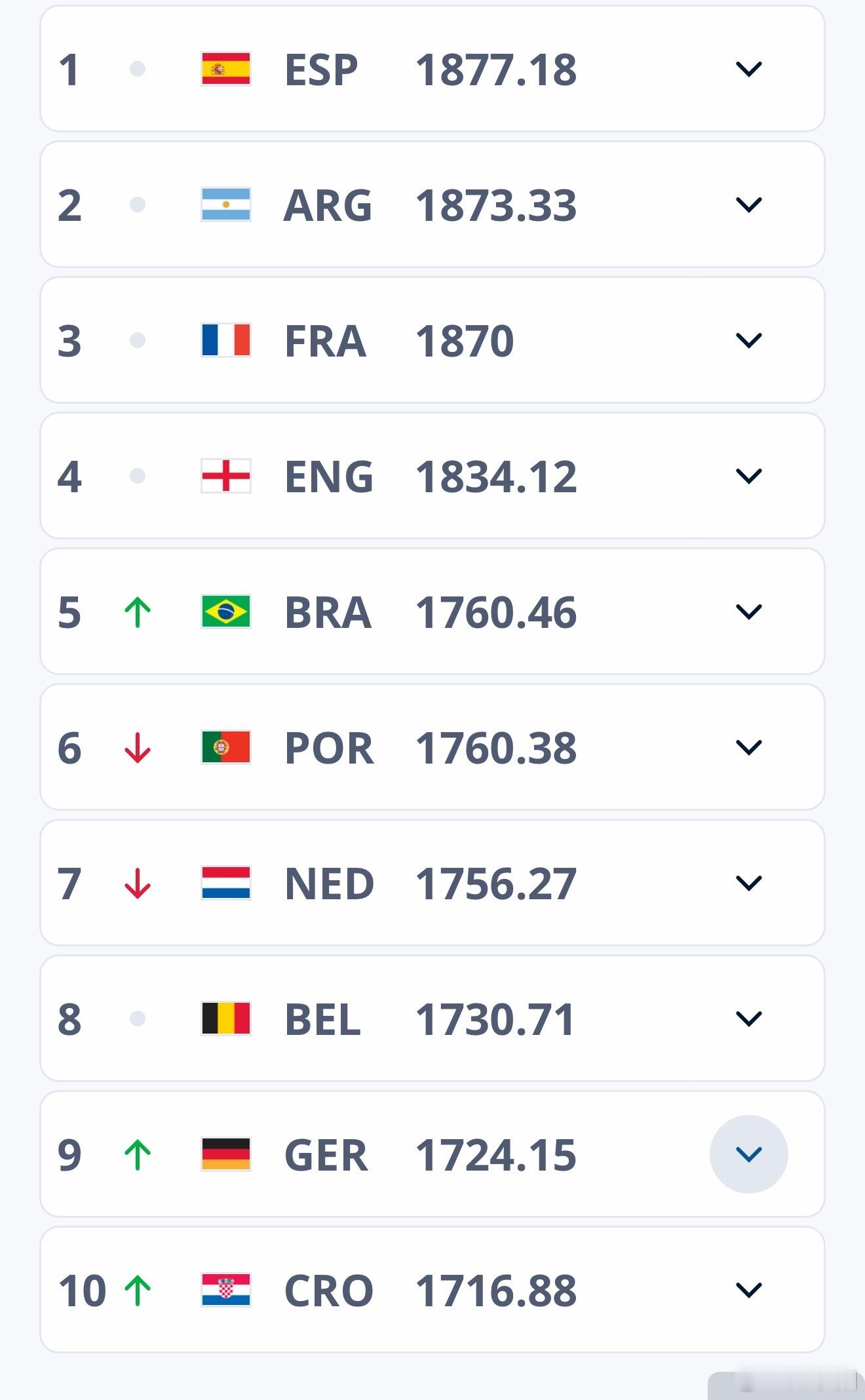Click the Spain flag icon
865x1400 pixels.
point(226,69)
